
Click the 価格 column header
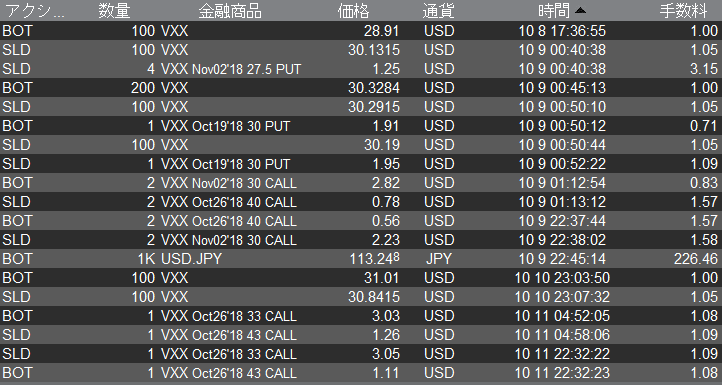[353, 11]
